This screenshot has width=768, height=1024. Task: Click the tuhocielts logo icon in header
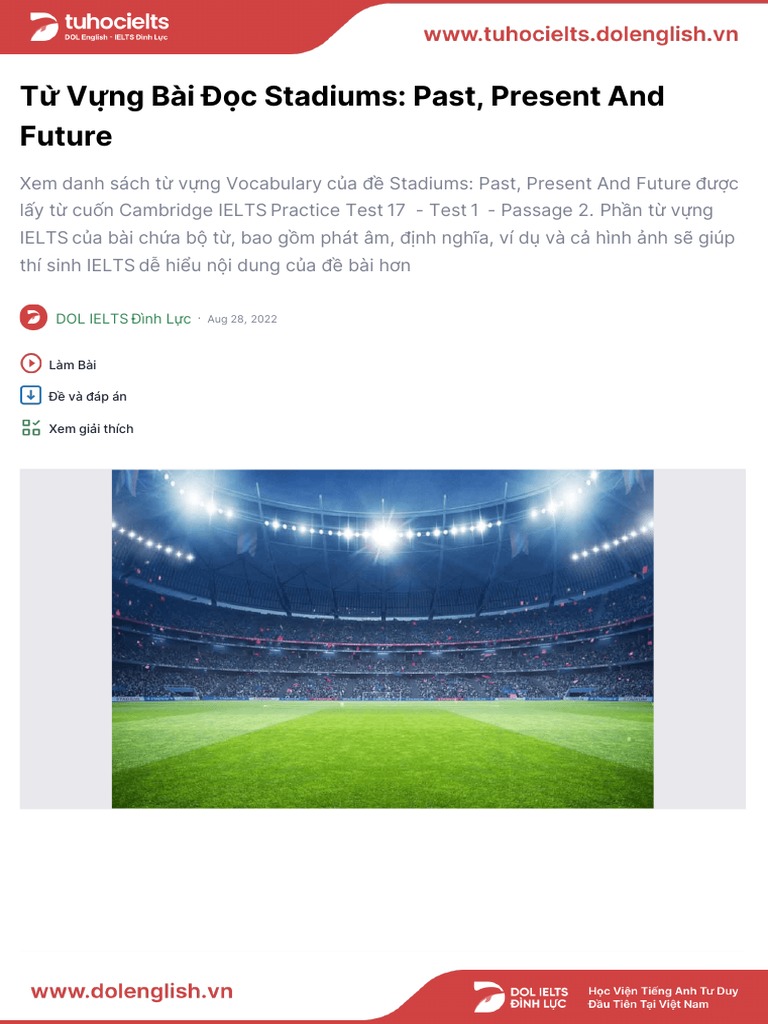[44, 27]
